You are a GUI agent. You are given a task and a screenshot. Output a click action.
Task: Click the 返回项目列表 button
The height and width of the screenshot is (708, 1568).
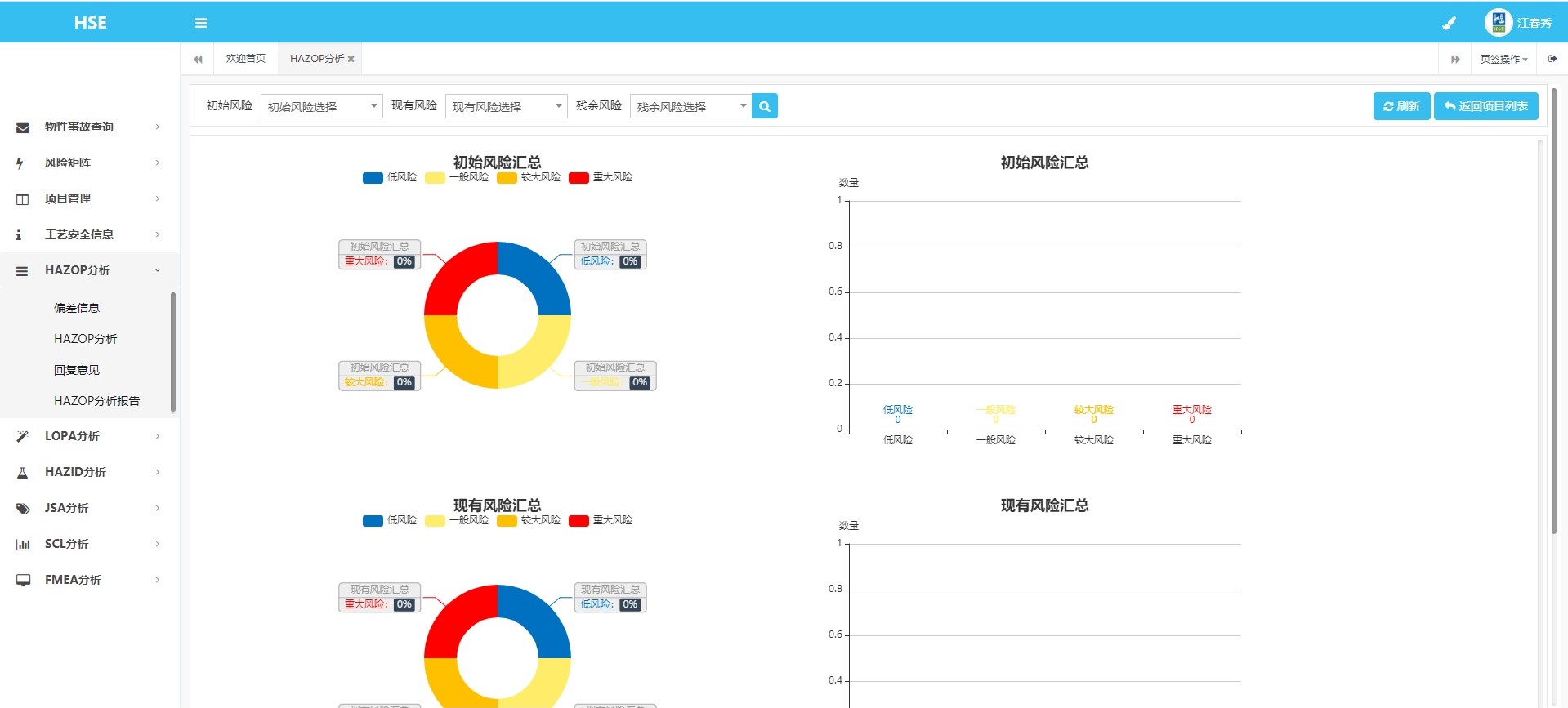tap(1485, 106)
